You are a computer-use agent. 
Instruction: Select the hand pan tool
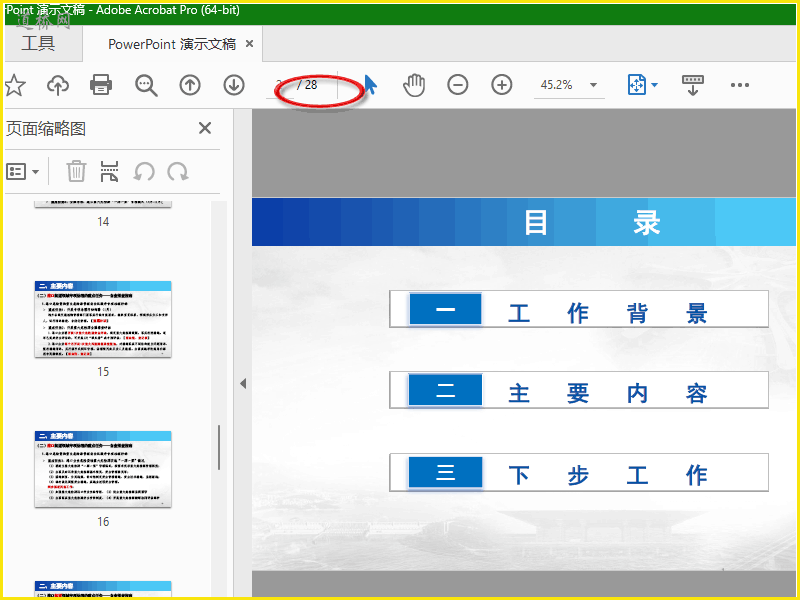pos(414,85)
